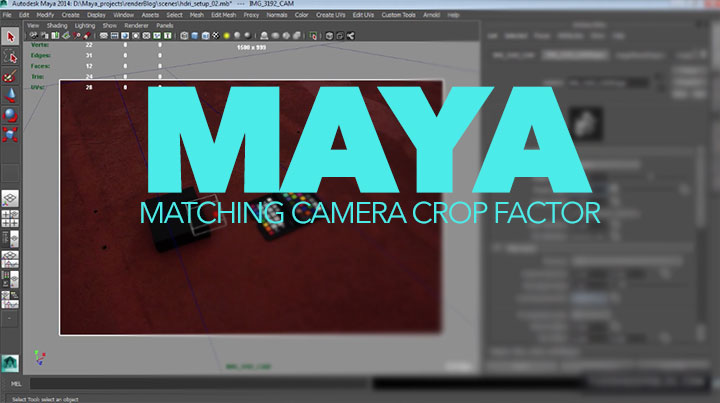Toggle the viewport grid icon
This screenshot has width=720, height=403.
104,36
